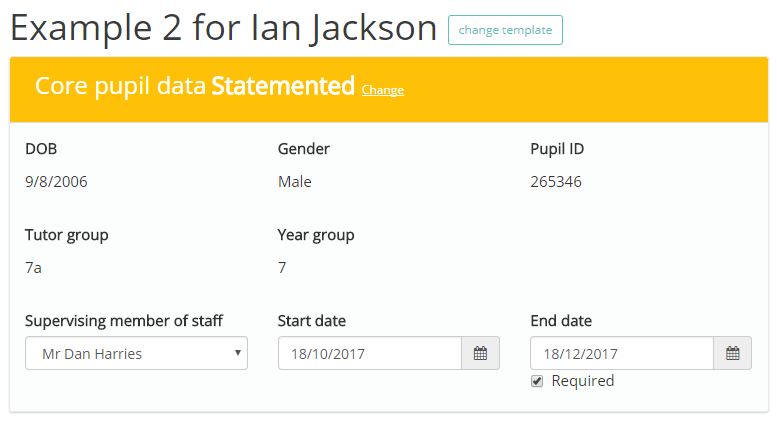
Task: Toggle the Required checkbox
Action: click(x=537, y=381)
